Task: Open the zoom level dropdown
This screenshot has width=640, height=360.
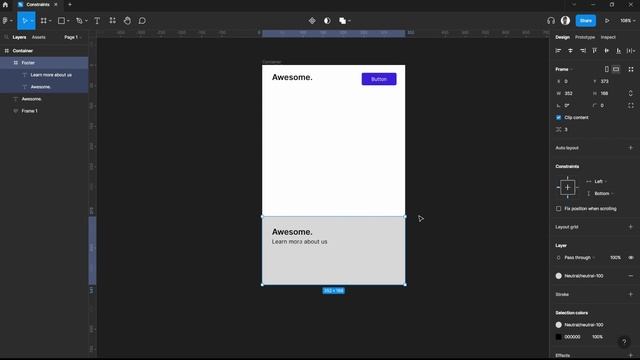Action: point(627,20)
